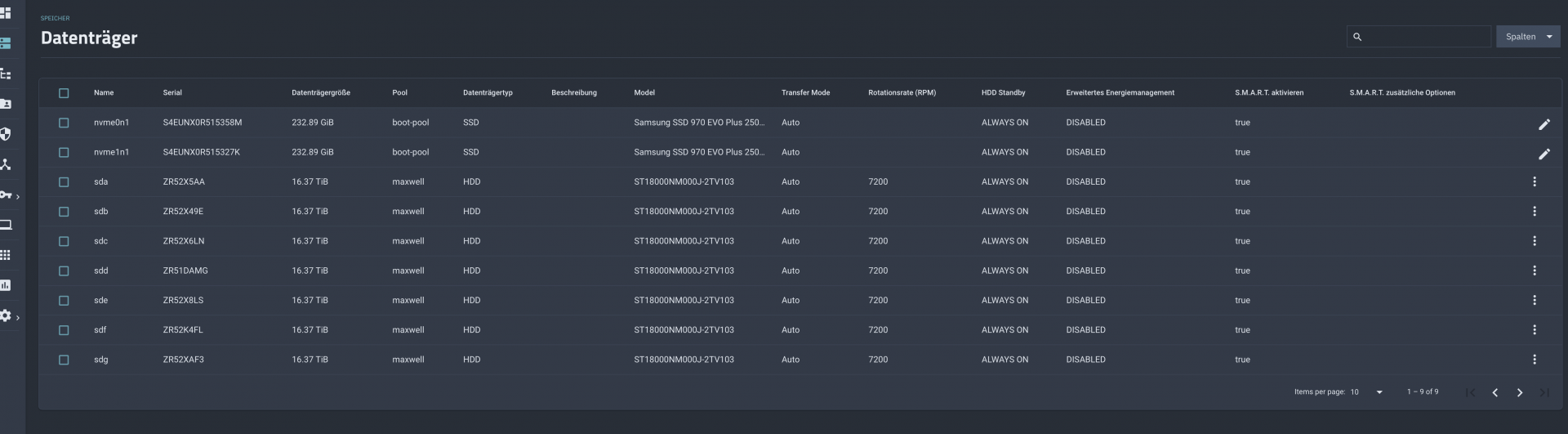Sort by S.M.A.R.T. zusätzliche Optionen header
1568x434 pixels.
coord(1402,93)
